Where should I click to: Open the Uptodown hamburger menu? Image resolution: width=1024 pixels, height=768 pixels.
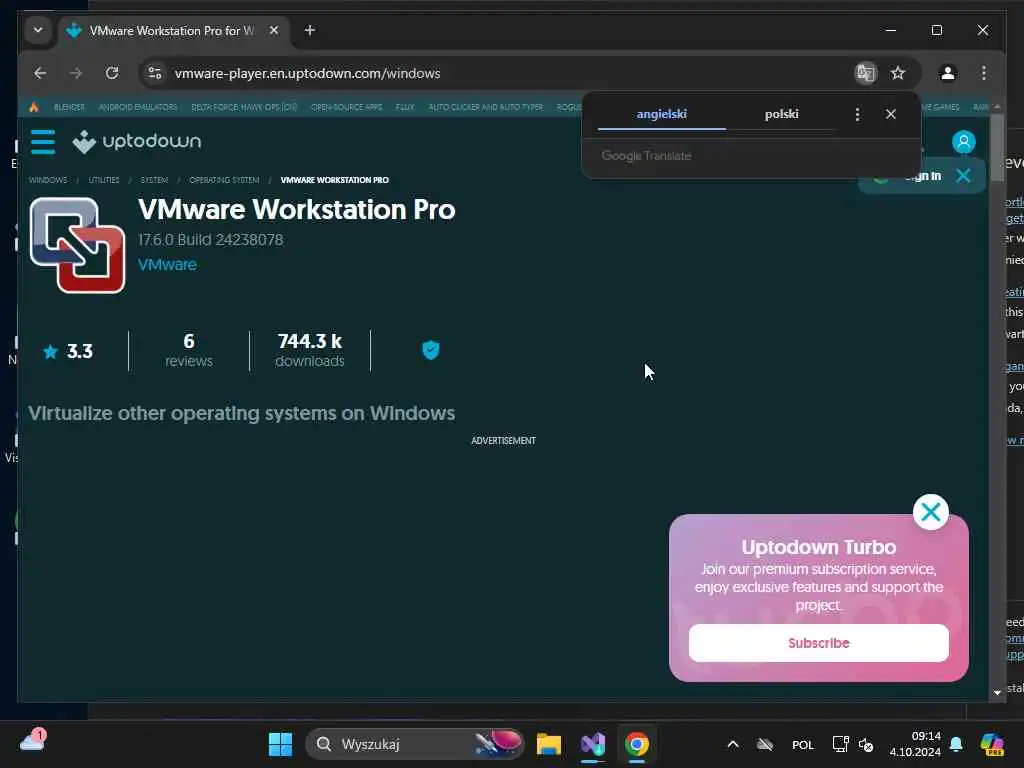point(43,142)
